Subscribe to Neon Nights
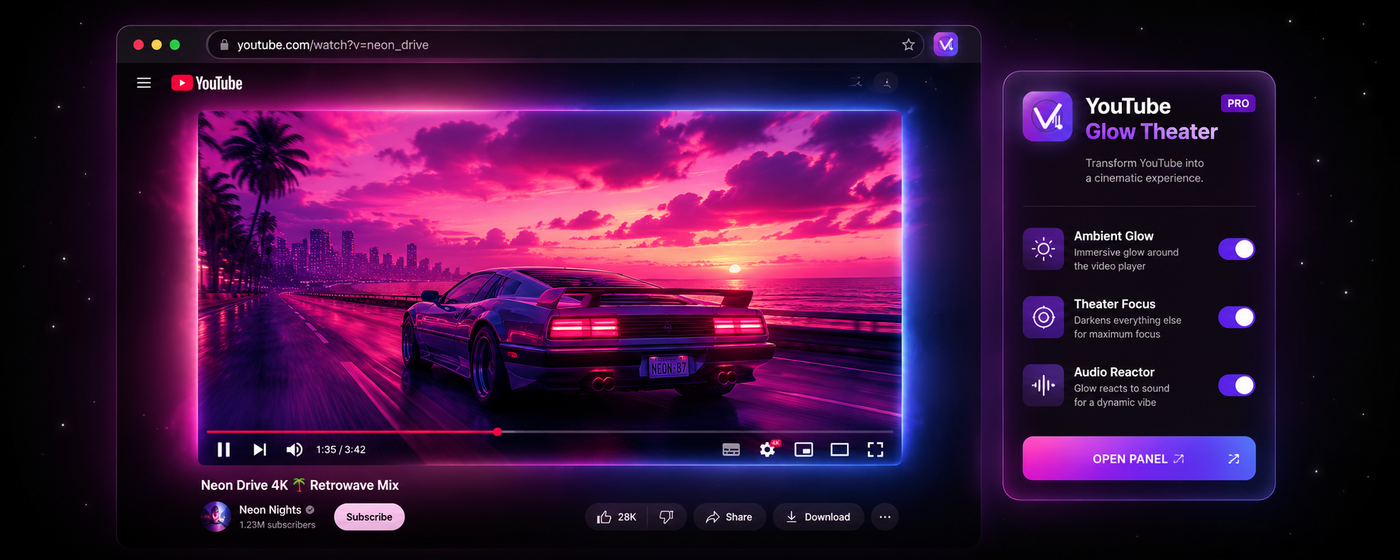The image size is (1400, 560). tap(369, 517)
